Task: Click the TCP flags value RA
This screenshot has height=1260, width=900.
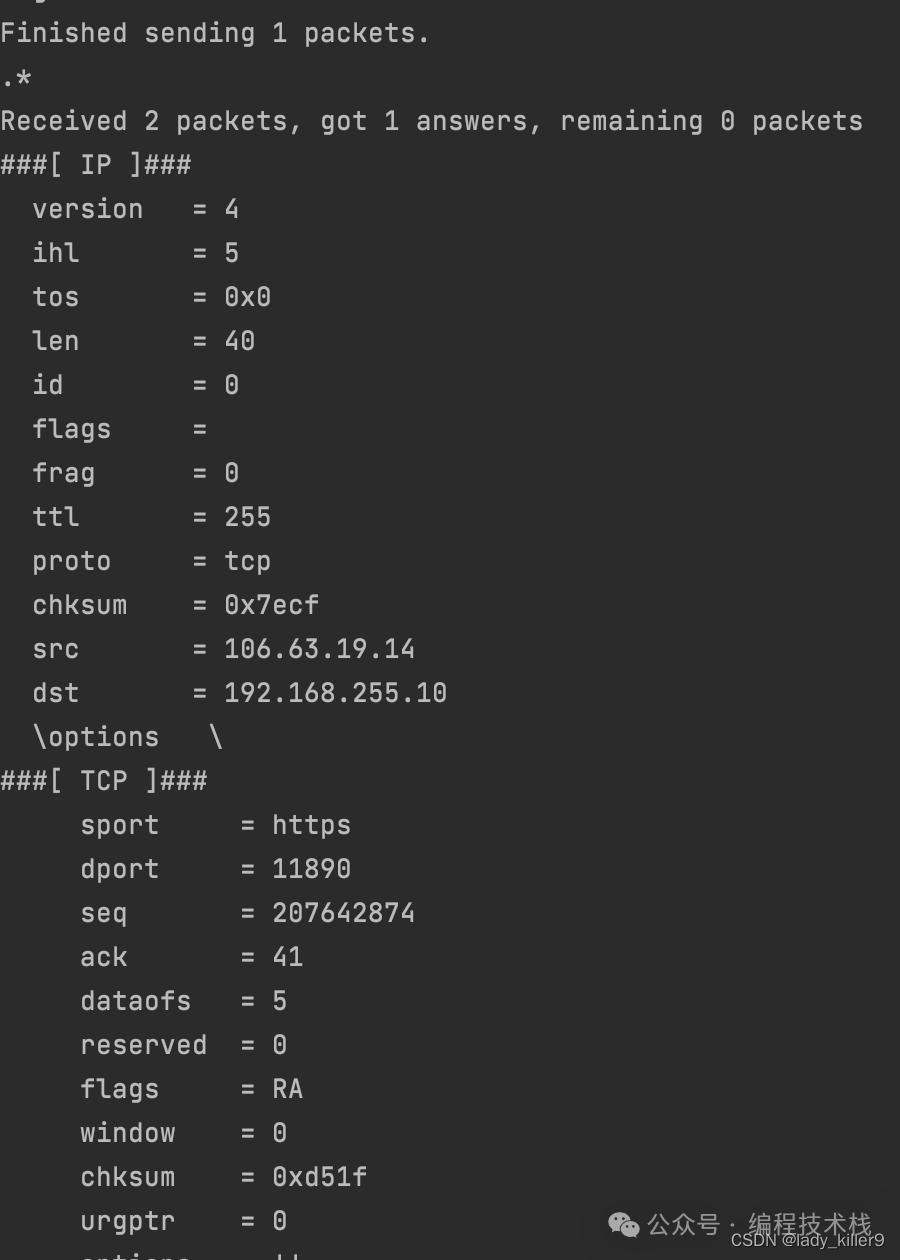Action: [x=288, y=1089]
